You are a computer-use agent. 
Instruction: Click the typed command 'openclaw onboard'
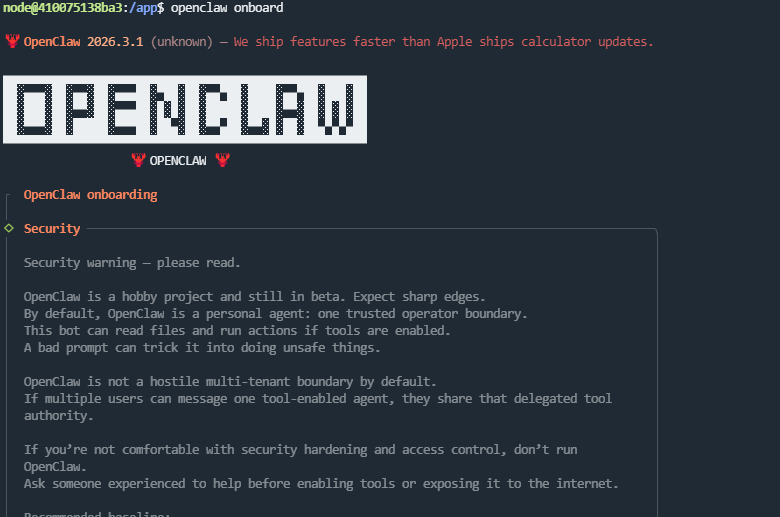227,7
